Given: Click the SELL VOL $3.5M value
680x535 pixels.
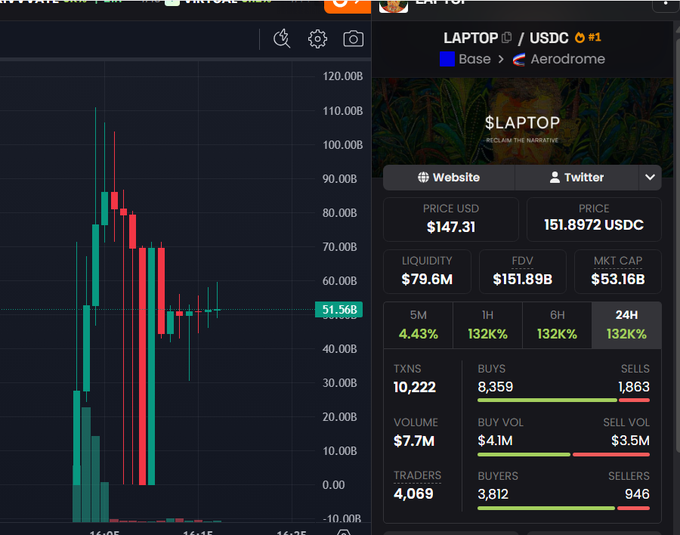Looking at the screenshot, I should [x=630, y=440].
